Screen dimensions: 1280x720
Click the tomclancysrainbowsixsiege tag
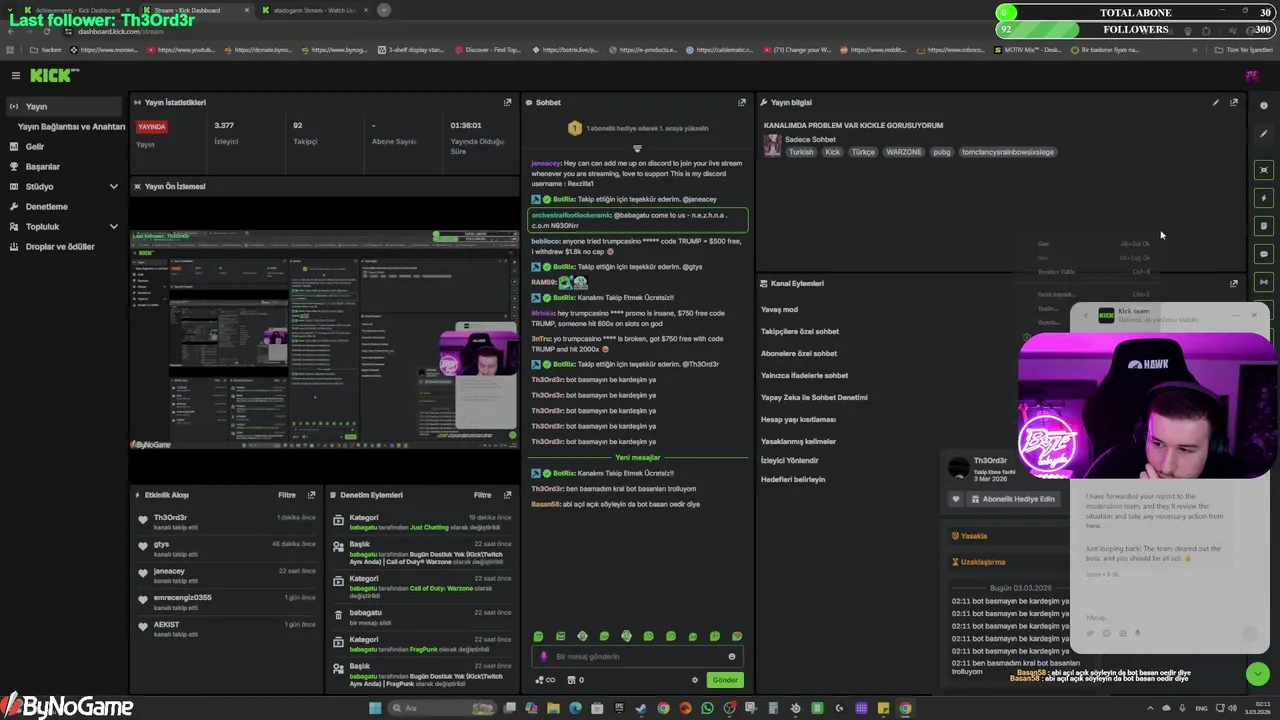1008,152
